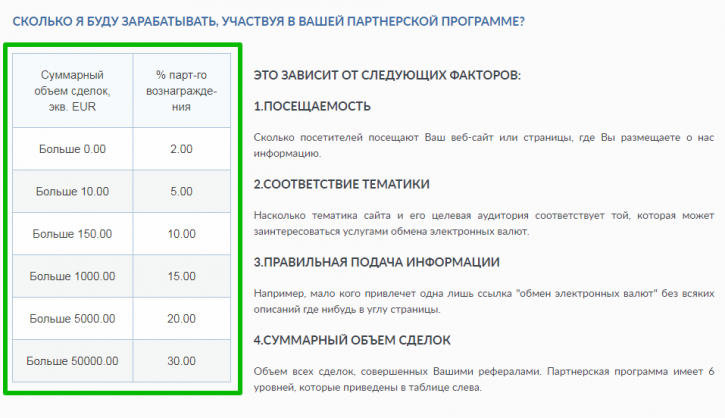Click the paragraph starting 'Сколько посетителей посещают'
The image size is (725, 418).
484,145
